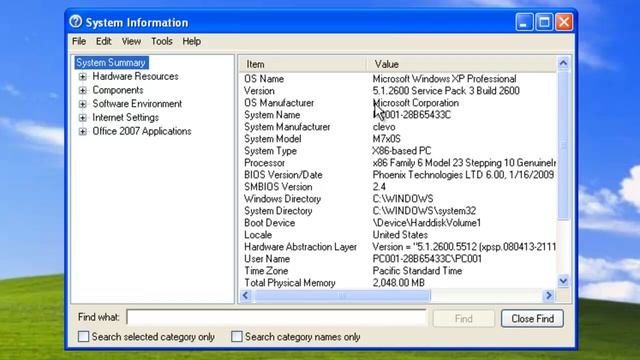This screenshot has width=640, height=360.
Task: Select the SMBIOS Version row
Action: coord(397,187)
